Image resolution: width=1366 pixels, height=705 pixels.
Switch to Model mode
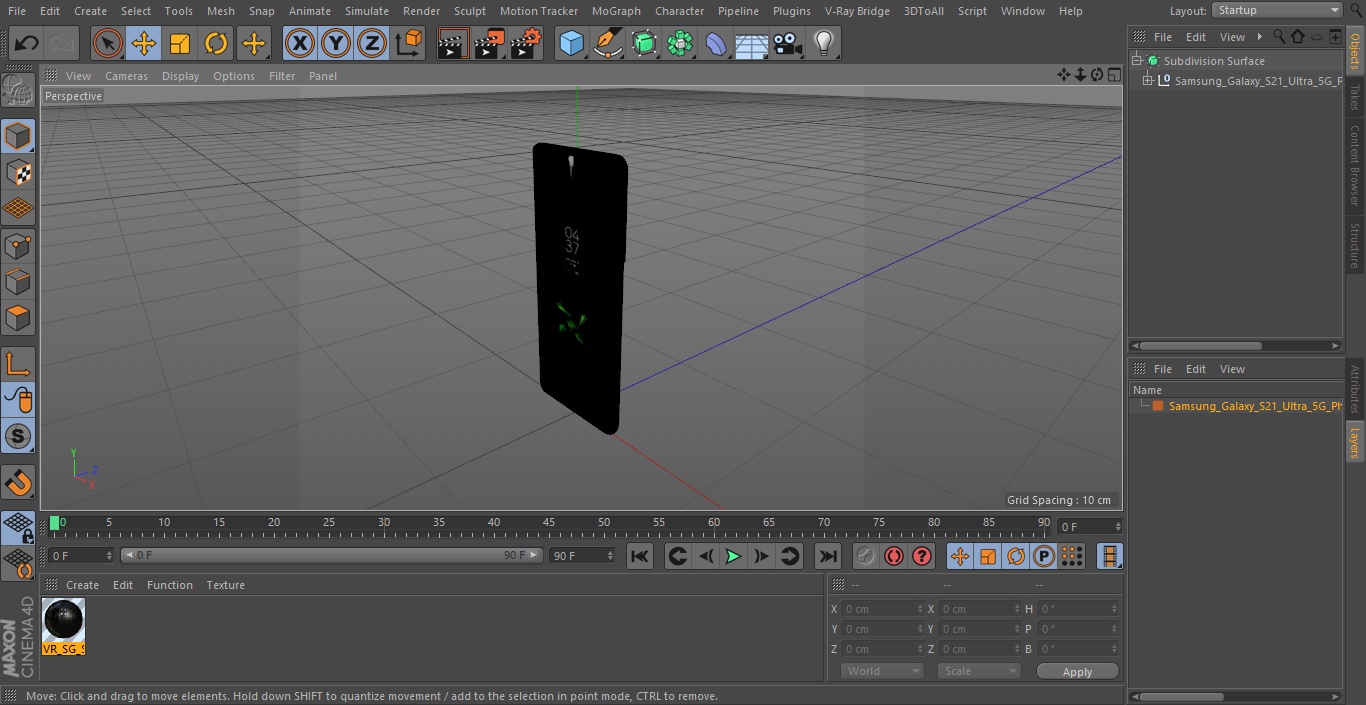18,136
